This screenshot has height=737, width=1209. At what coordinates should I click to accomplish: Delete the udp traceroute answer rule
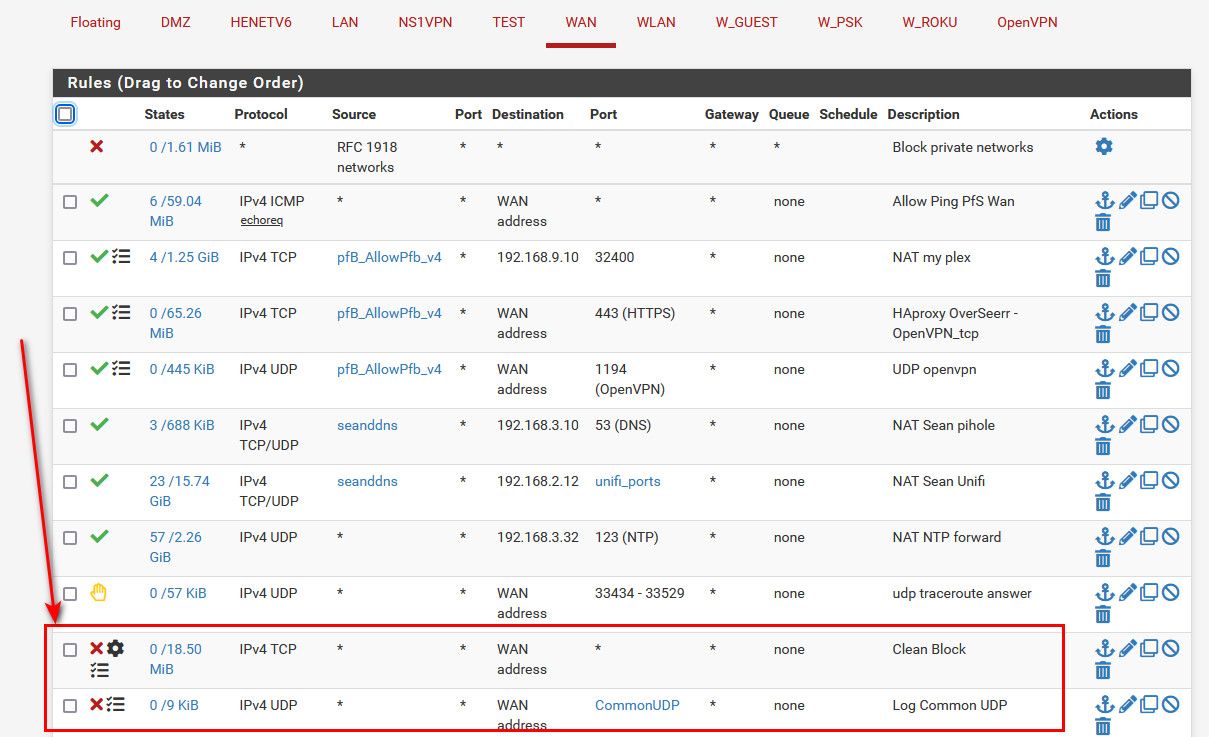click(x=1103, y=615)
